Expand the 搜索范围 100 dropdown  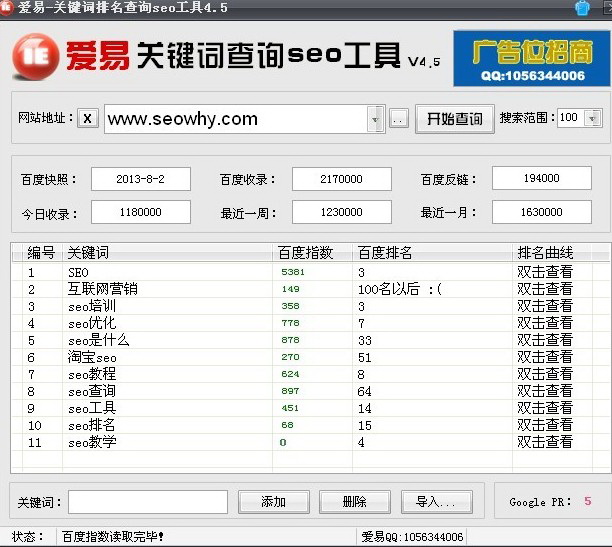592,118
